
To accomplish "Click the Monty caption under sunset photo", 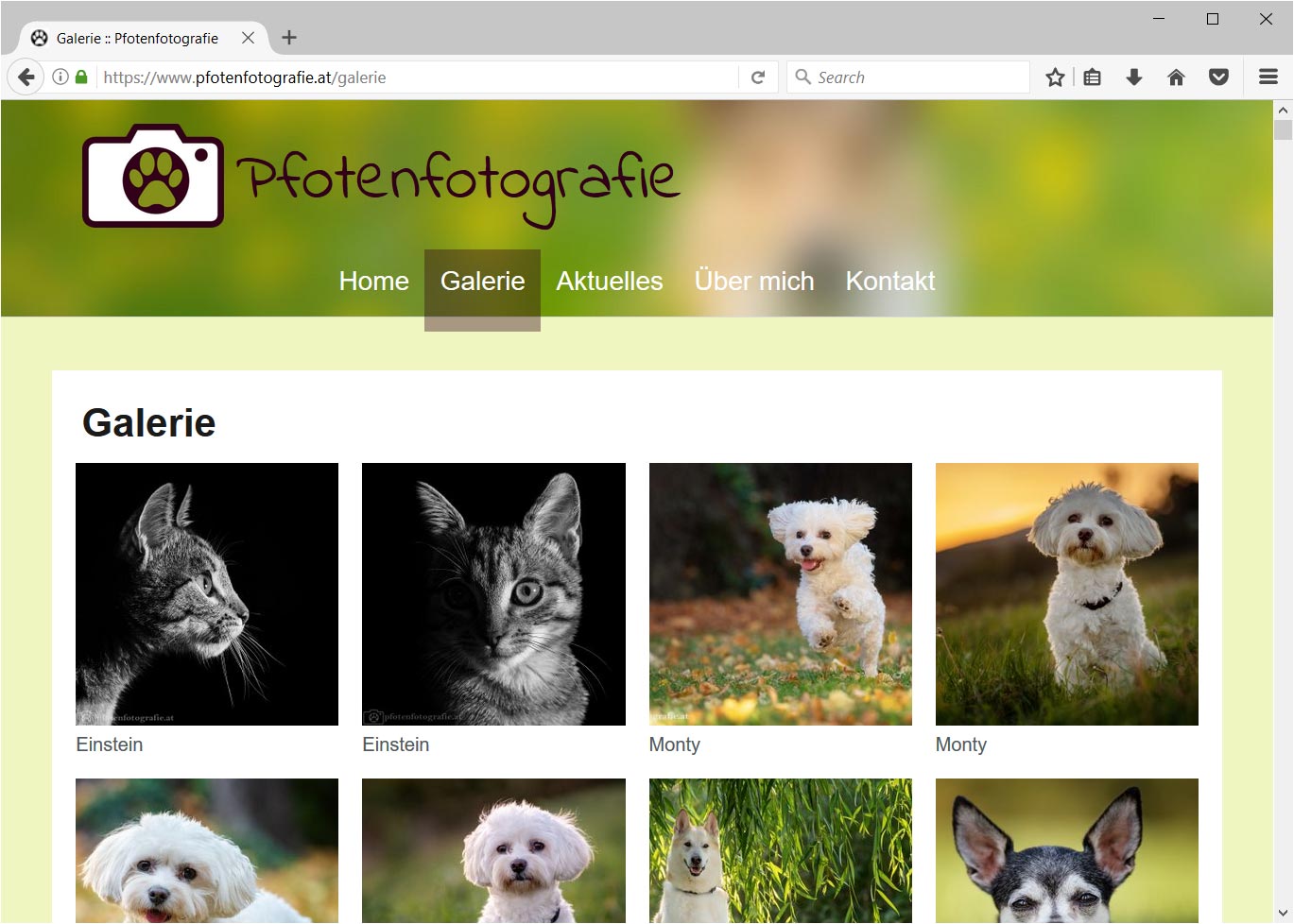I will coord(961,744).
